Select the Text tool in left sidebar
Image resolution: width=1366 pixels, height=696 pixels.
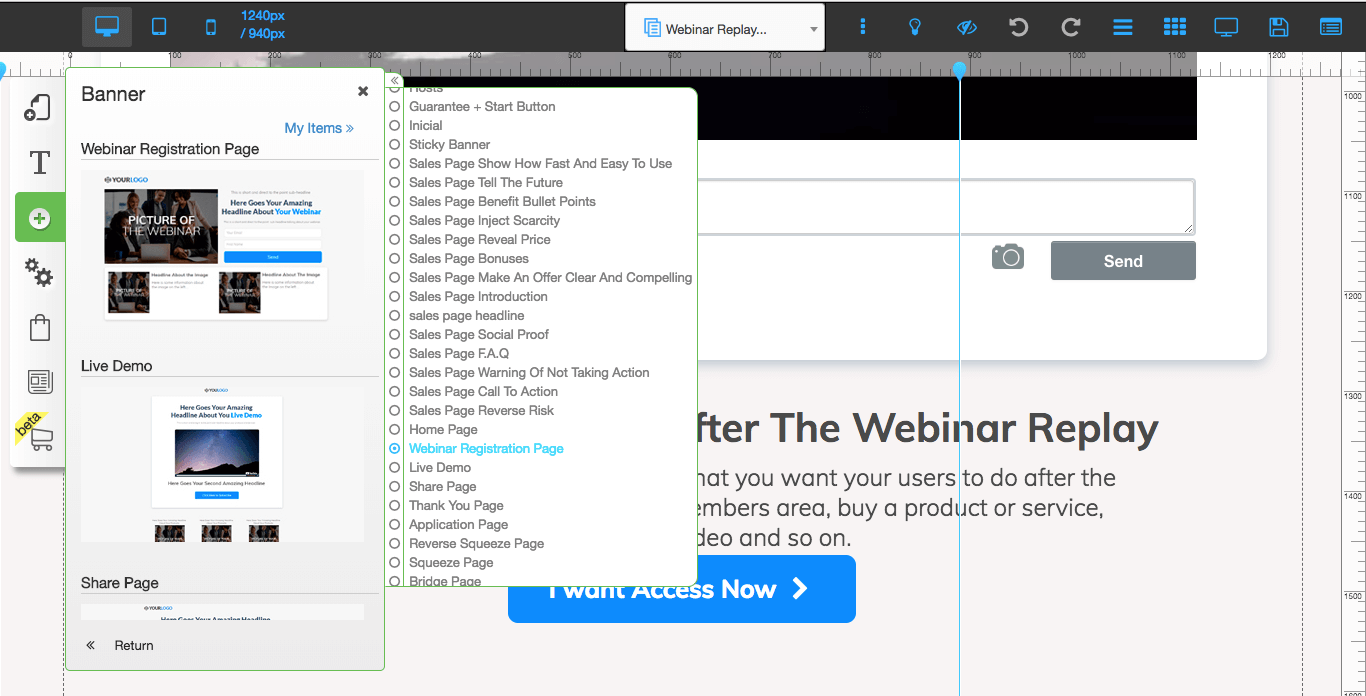point(39,162)
